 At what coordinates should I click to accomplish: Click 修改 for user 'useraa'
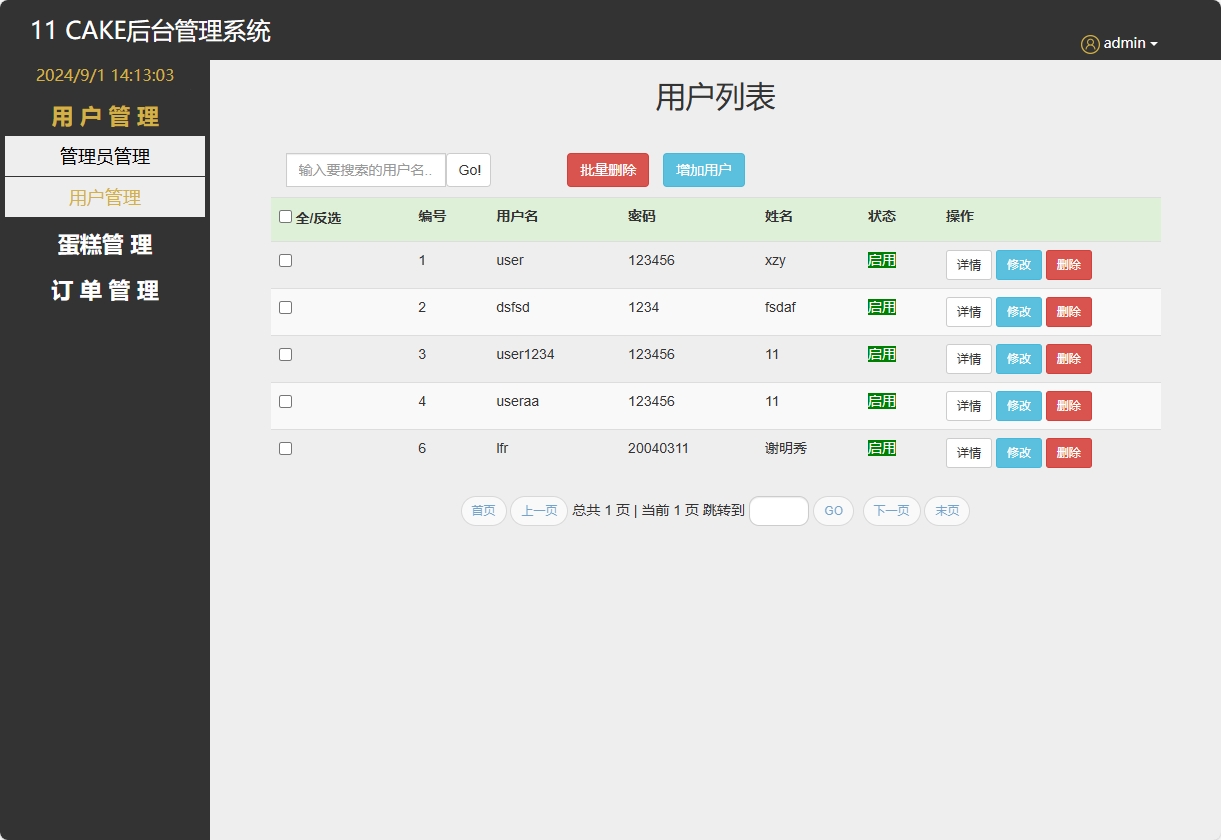pyautogui.click(x=1018, y=405)
